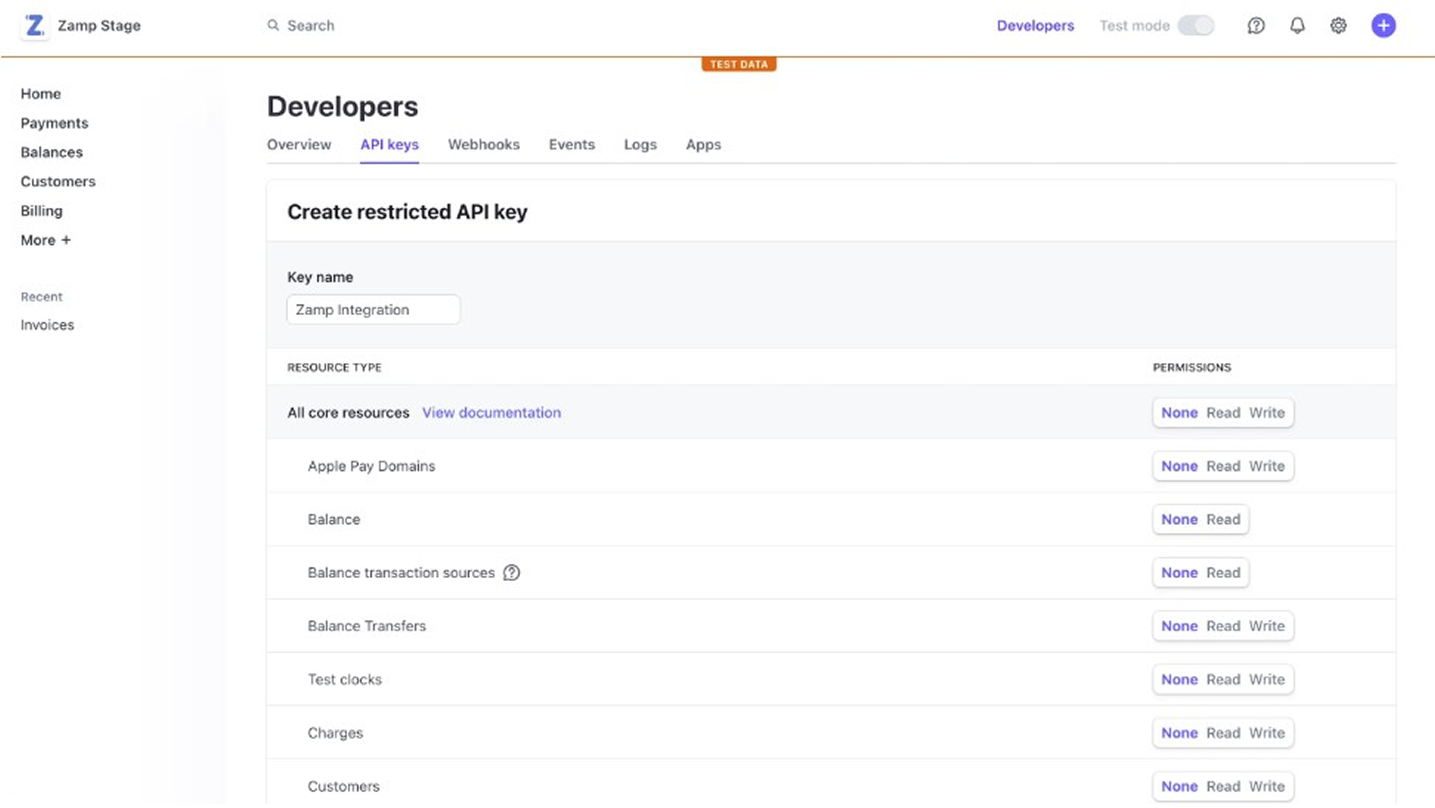This screenshot has width=1435, height=808.
Task: Set All core resources permission to Write
Action: click(x=1267, y=413)
